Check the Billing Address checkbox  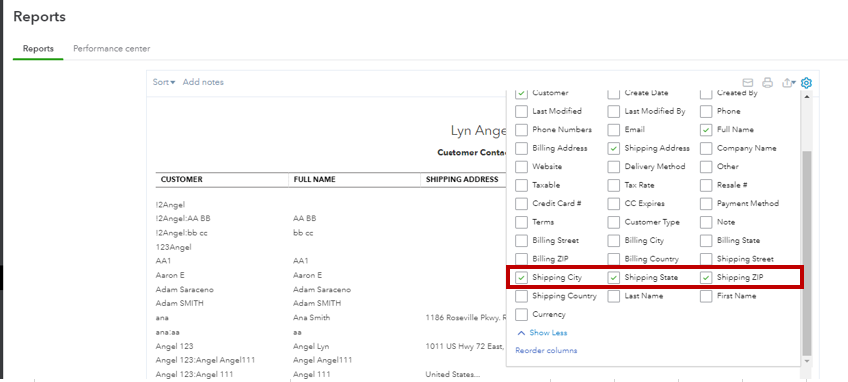[521, 148]
